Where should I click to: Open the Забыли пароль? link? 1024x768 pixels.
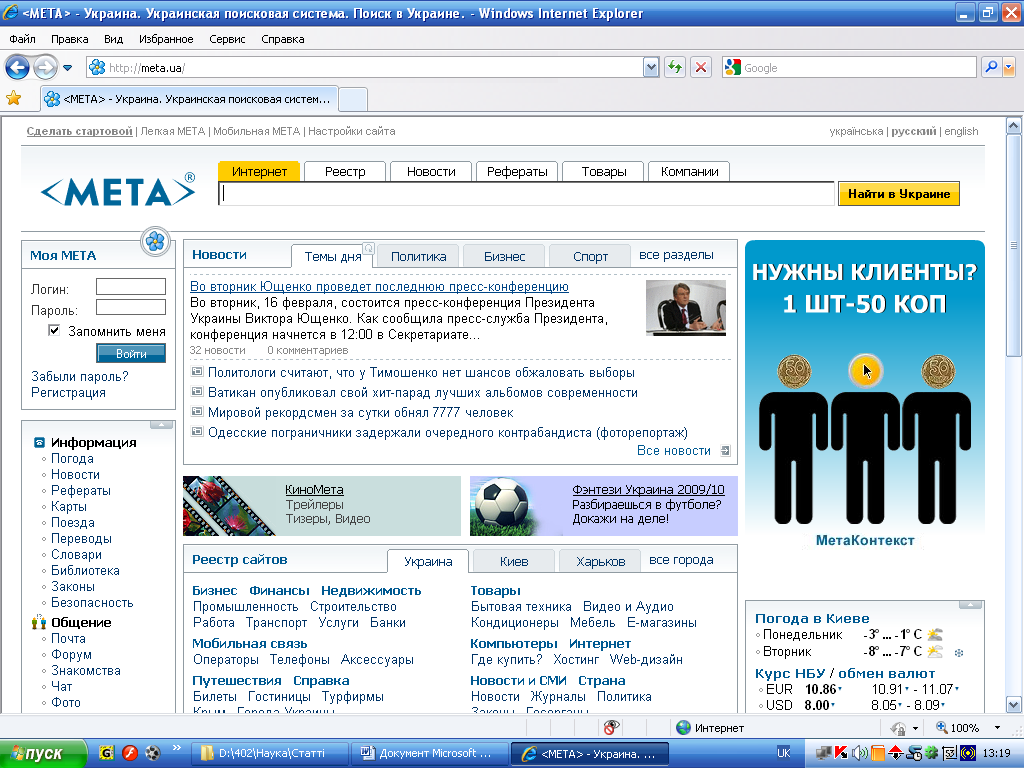click(x=80, y=377)
